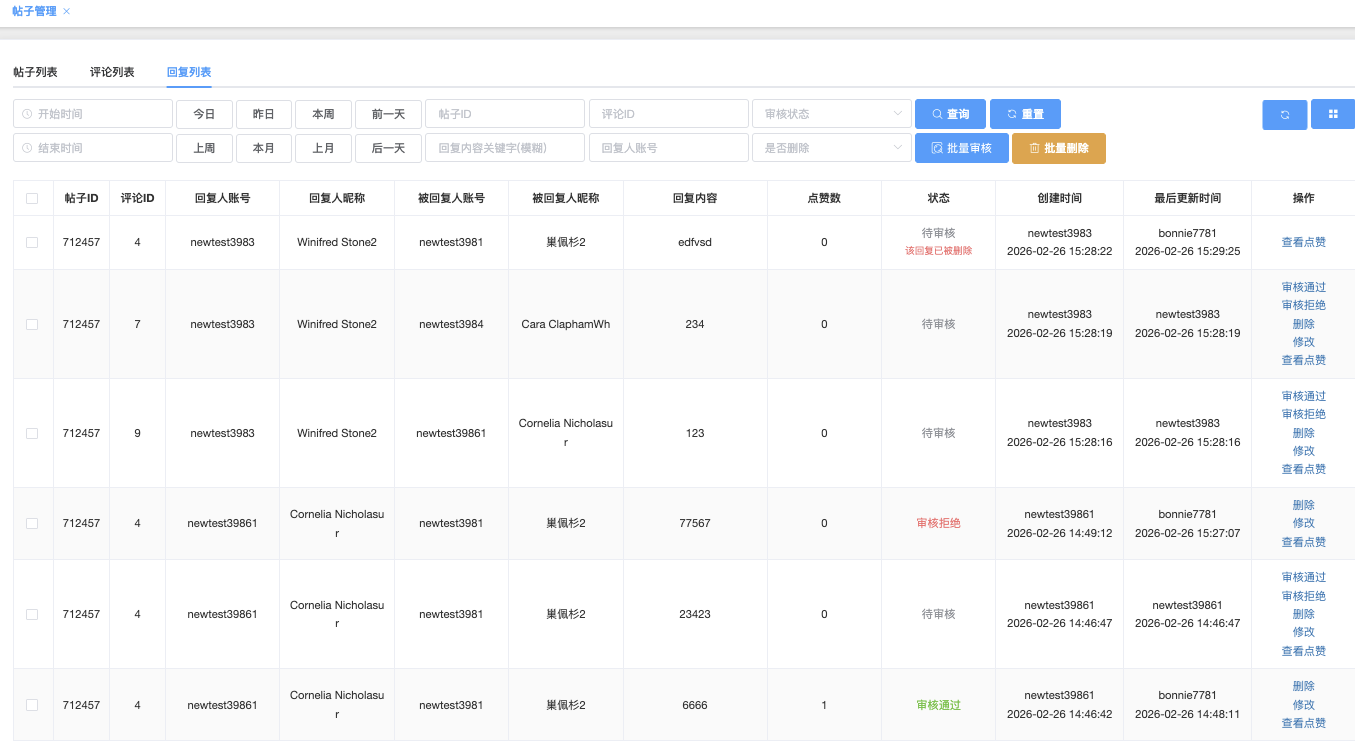Check the row with reply content edfvsd
This screenshot has width=1355, height=744.
pyautogui.click(x=32, y=242)
